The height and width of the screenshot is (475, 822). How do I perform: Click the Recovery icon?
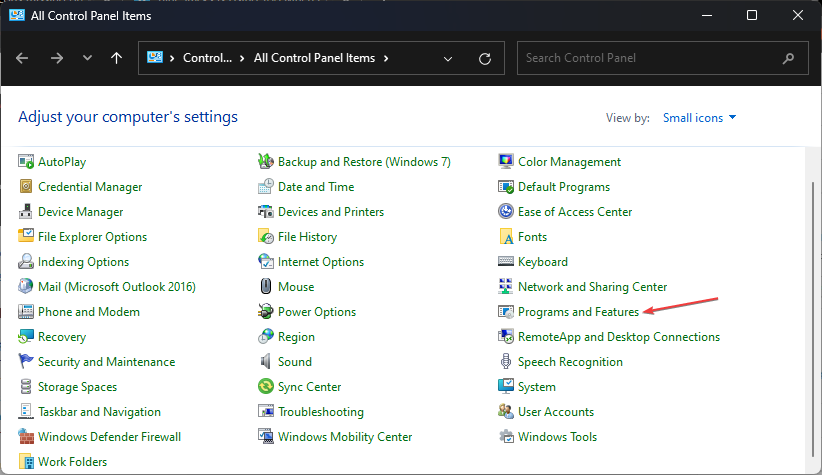point(26,337)
